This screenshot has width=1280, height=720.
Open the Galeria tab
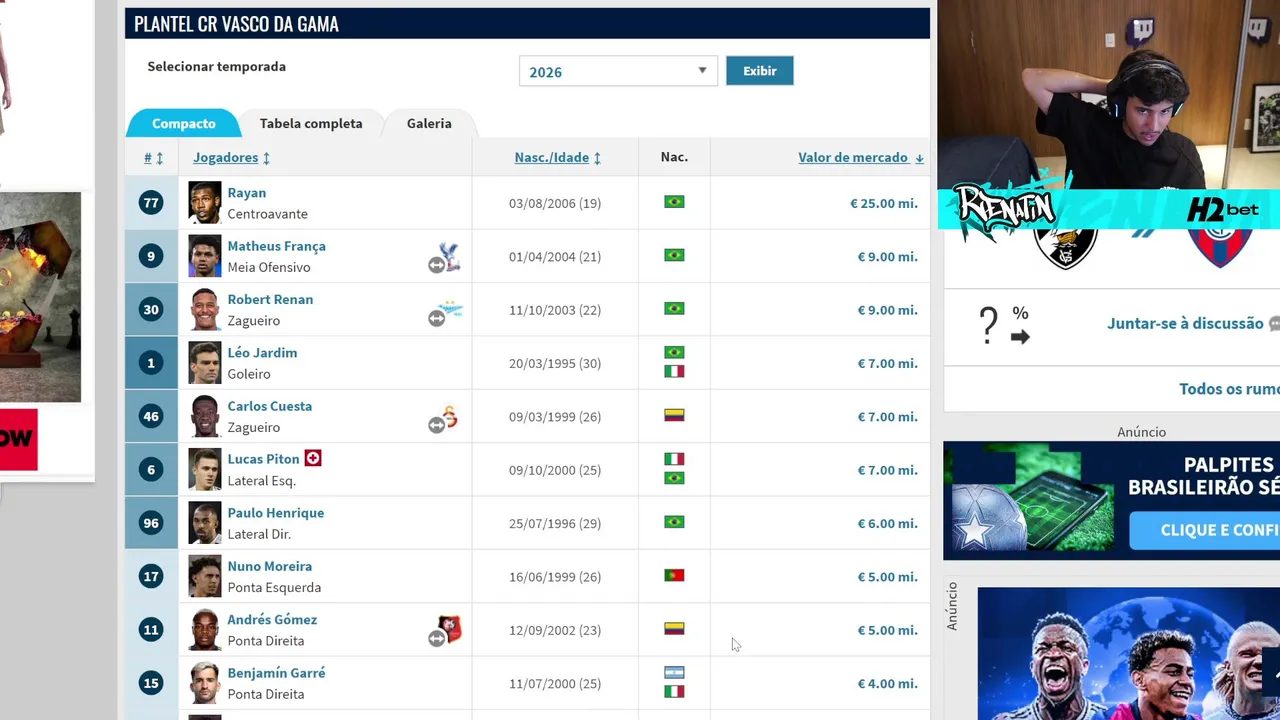pyautogui.click(x=429, y=123)
